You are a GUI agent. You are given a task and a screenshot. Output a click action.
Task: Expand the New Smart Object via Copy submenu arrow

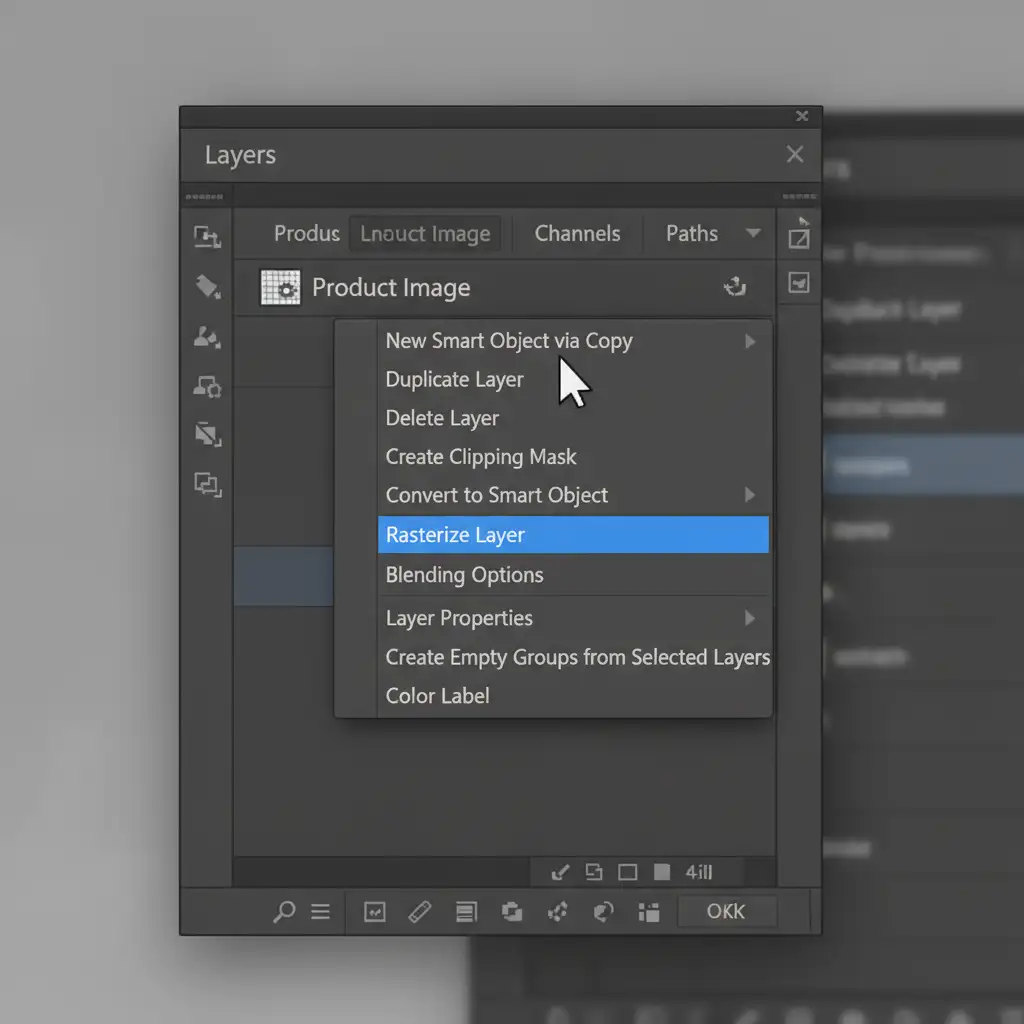pos(750,342)
